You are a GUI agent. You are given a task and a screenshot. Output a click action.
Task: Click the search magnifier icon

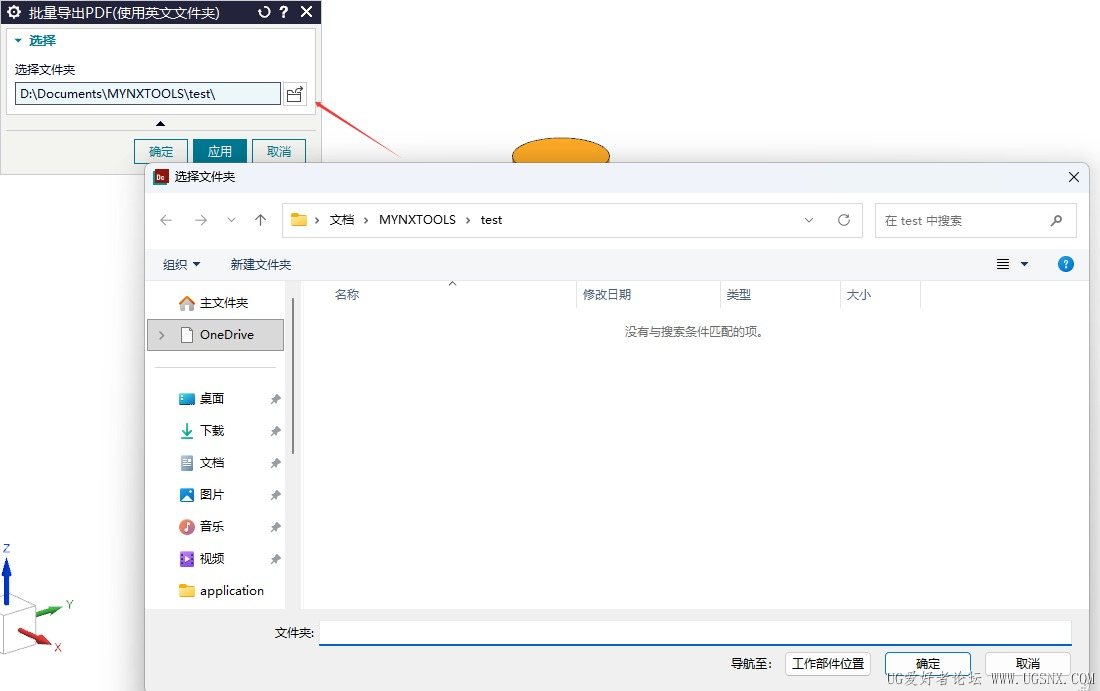[1056, 221]
